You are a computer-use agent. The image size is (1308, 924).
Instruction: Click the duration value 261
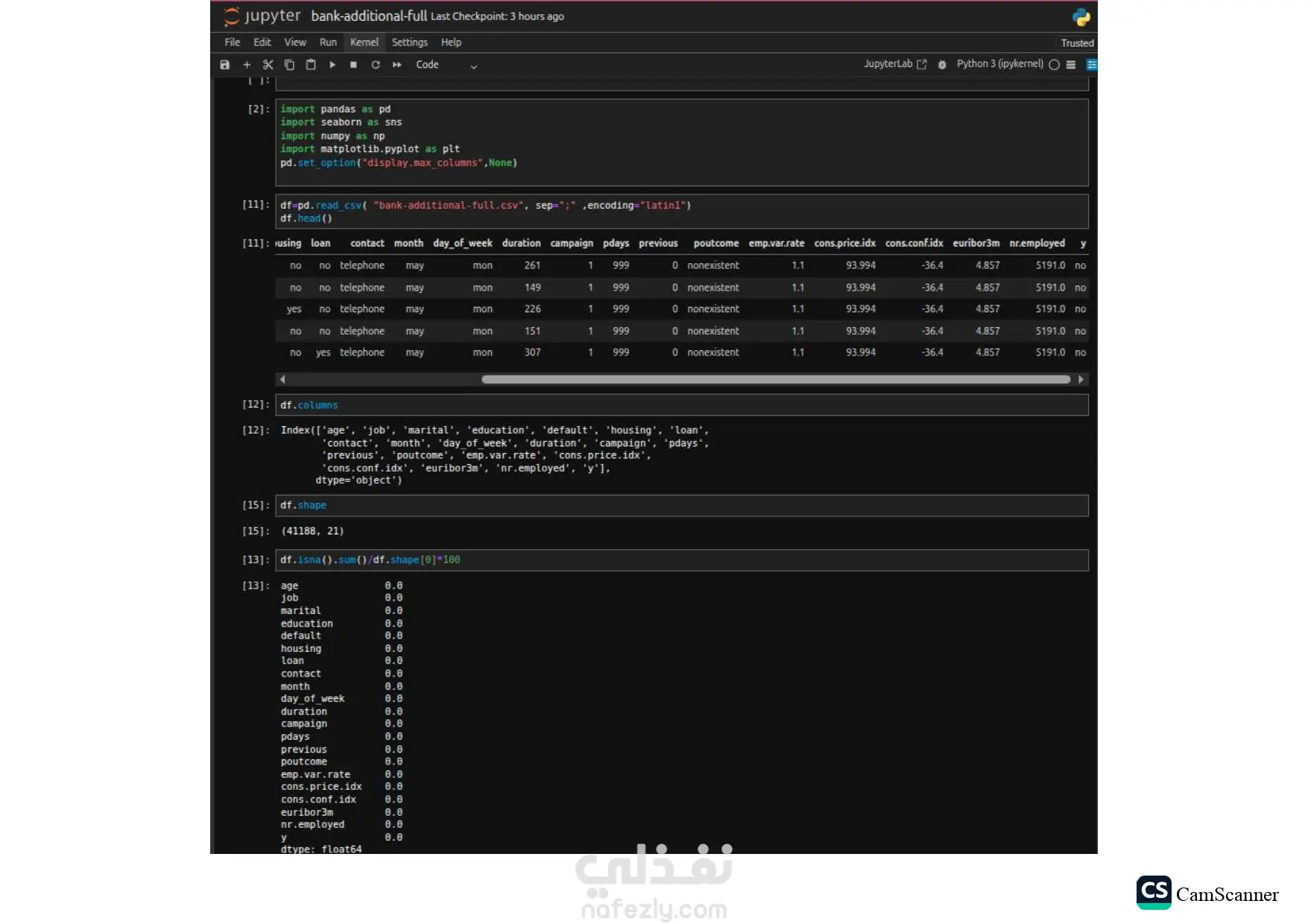click(x=532, y=265)
